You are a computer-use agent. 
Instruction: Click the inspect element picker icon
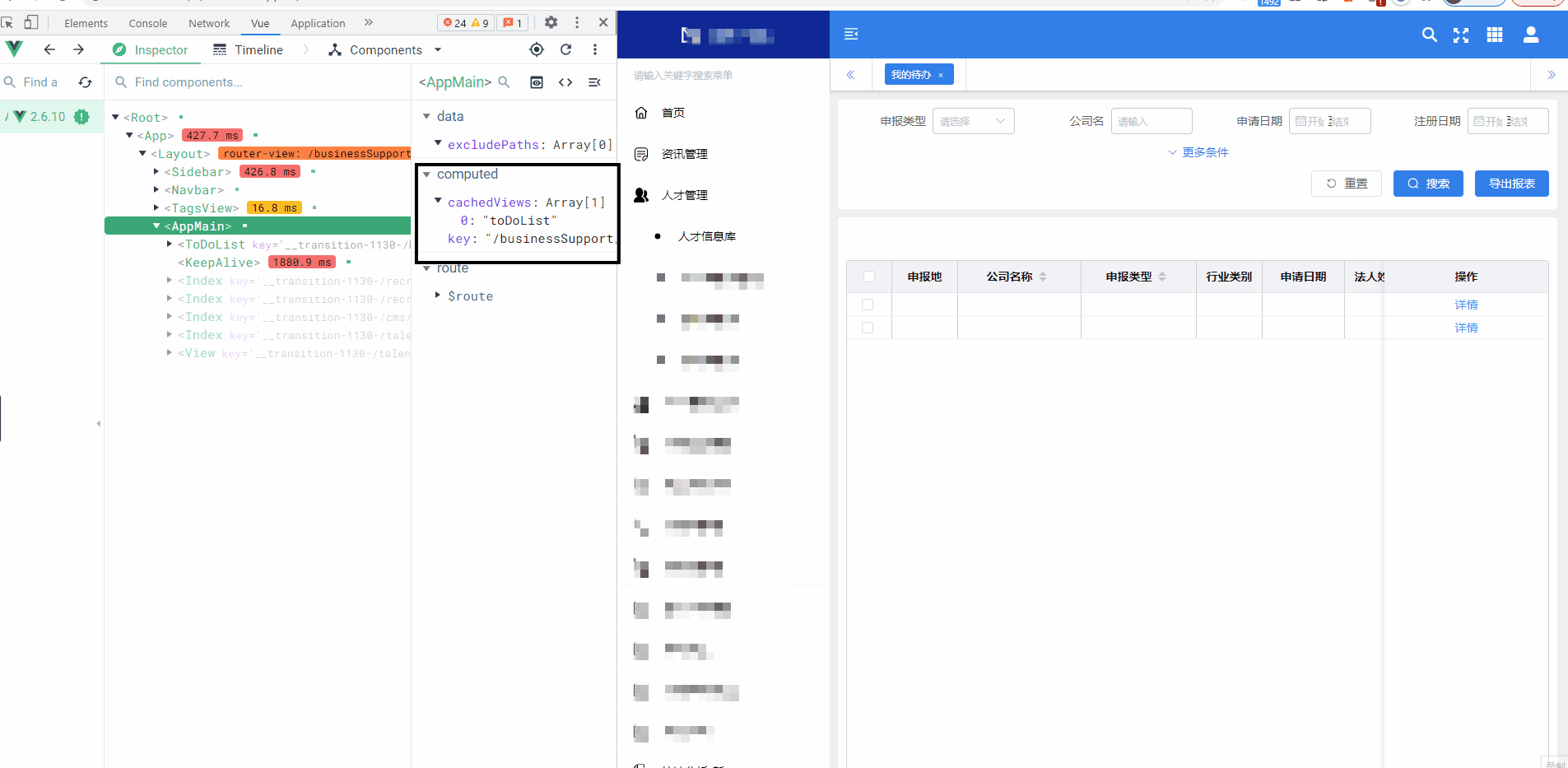[7, 22]
